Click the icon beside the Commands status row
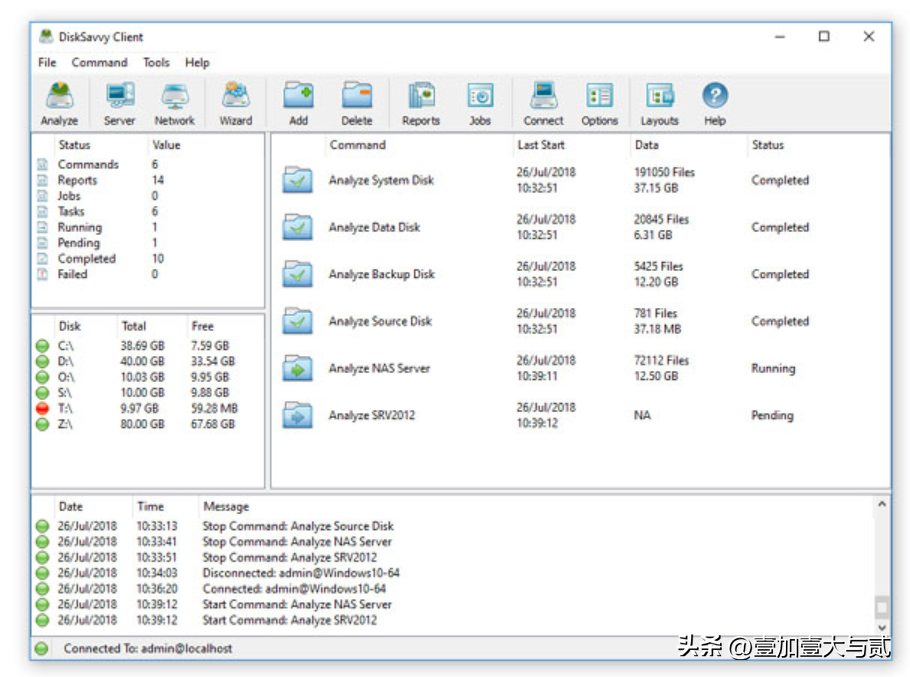 [x=42, y=164]
